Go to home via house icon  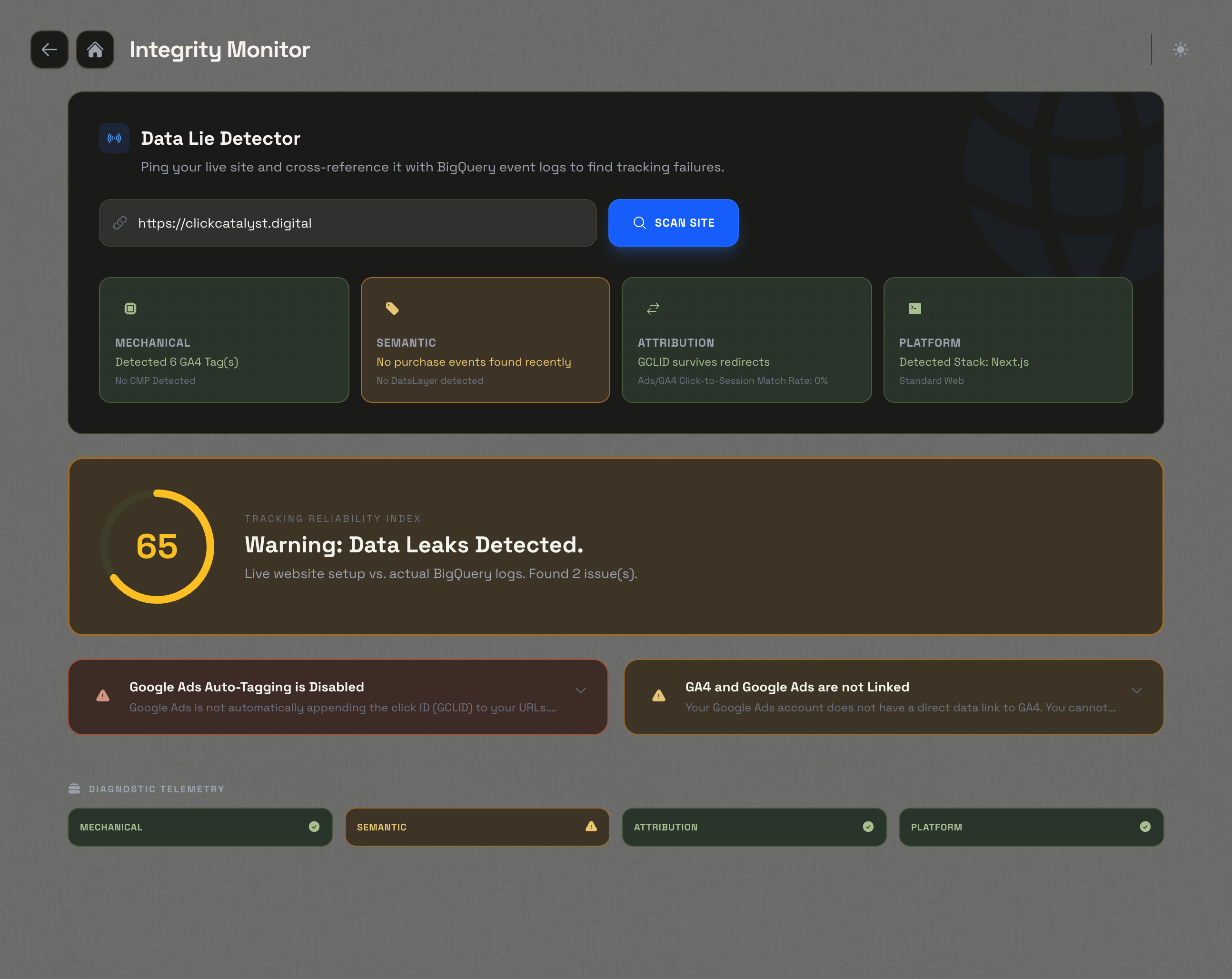point(95,50)
